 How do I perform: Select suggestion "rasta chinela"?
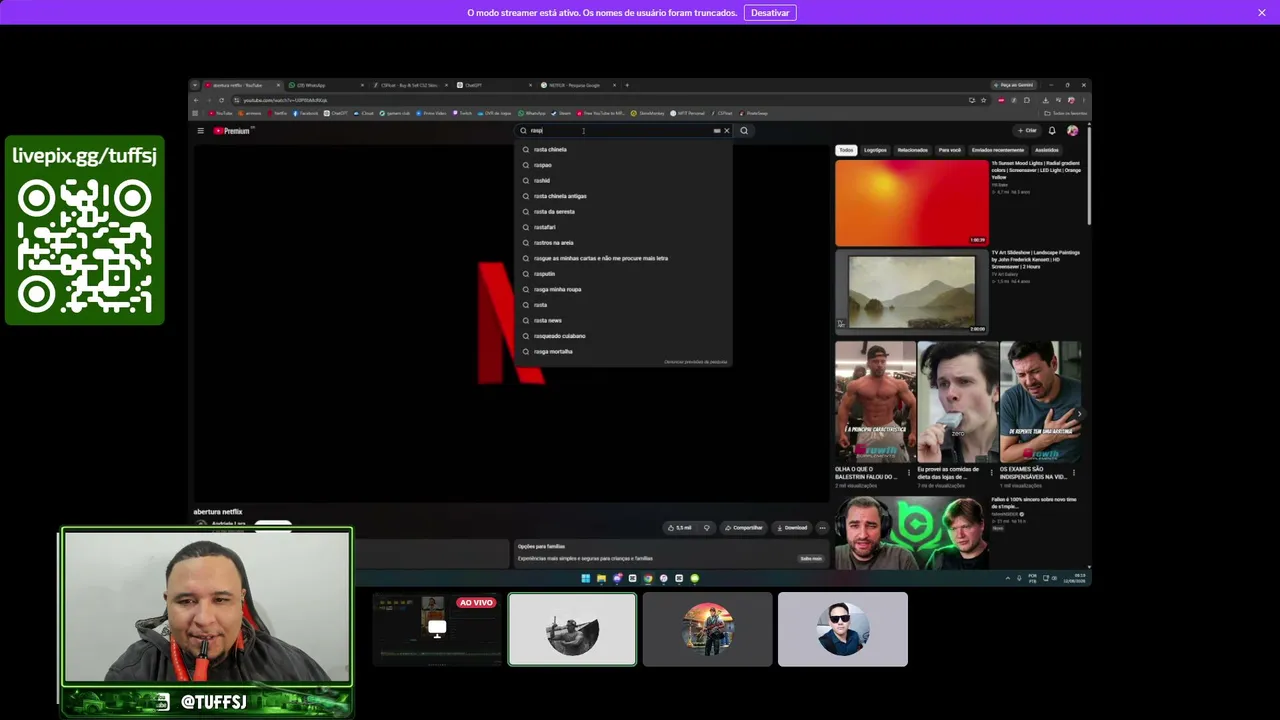[x=623, y=150]
